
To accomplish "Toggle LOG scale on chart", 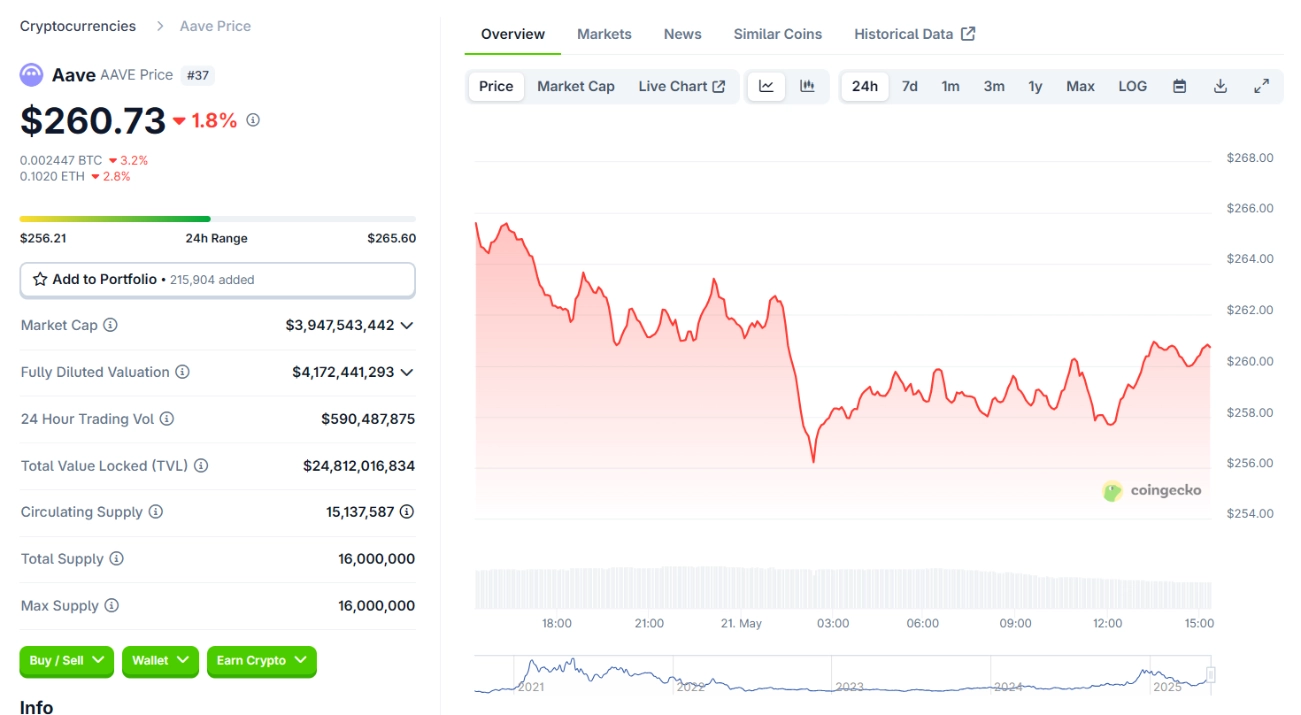I will (1132, 86).
